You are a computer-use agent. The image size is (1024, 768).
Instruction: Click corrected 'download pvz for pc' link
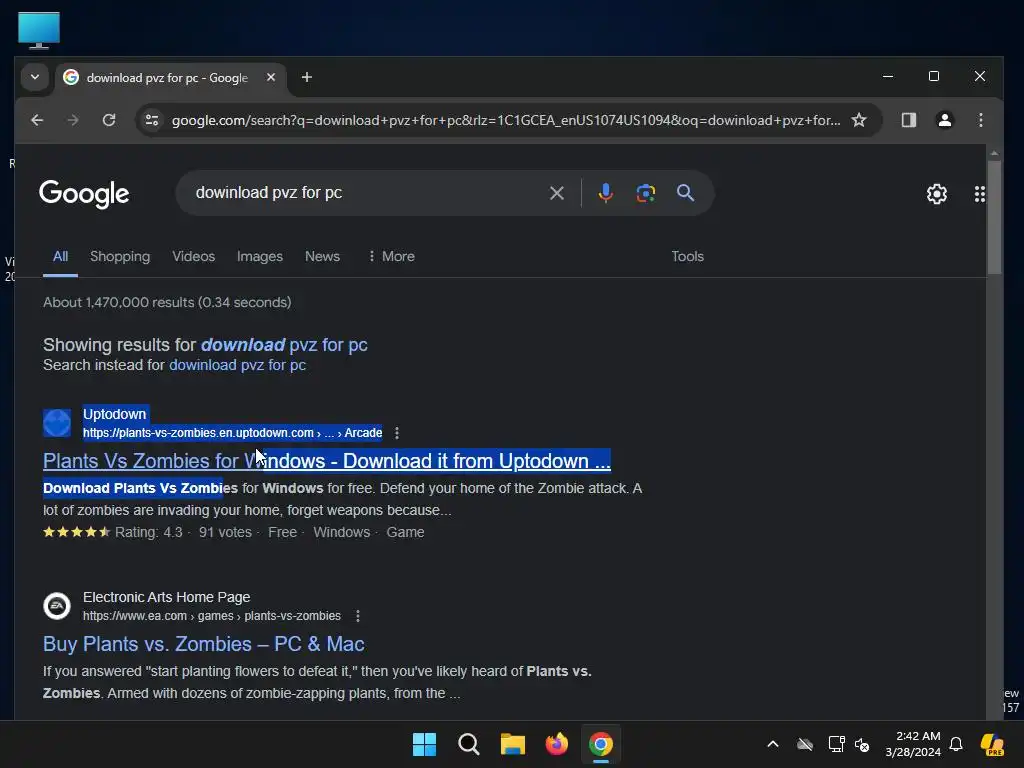(284, 345)
